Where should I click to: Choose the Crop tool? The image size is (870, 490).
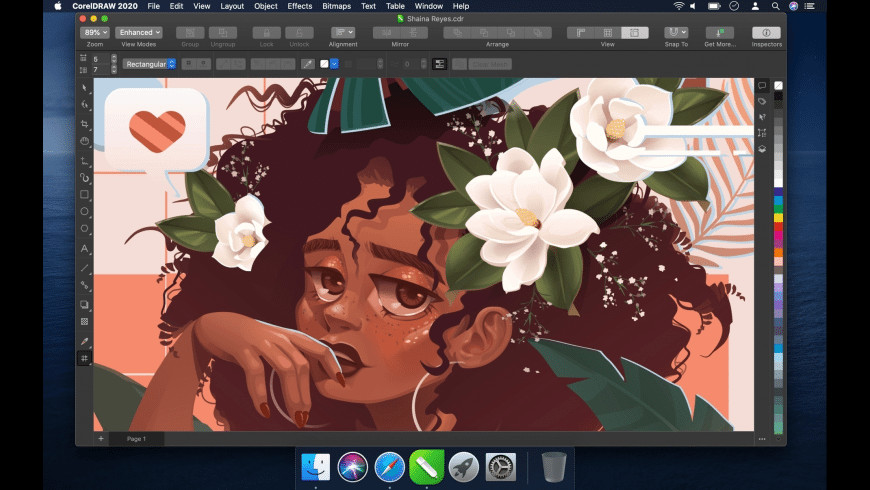(84, 124)
